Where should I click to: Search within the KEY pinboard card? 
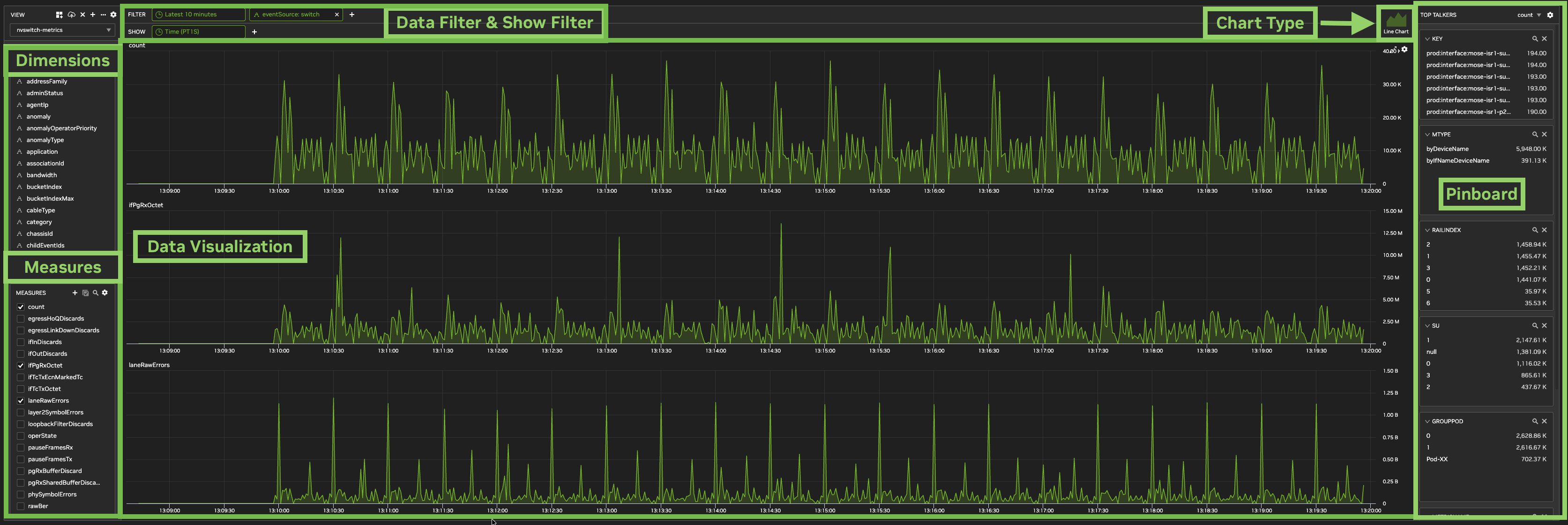tap(1535, 38)
